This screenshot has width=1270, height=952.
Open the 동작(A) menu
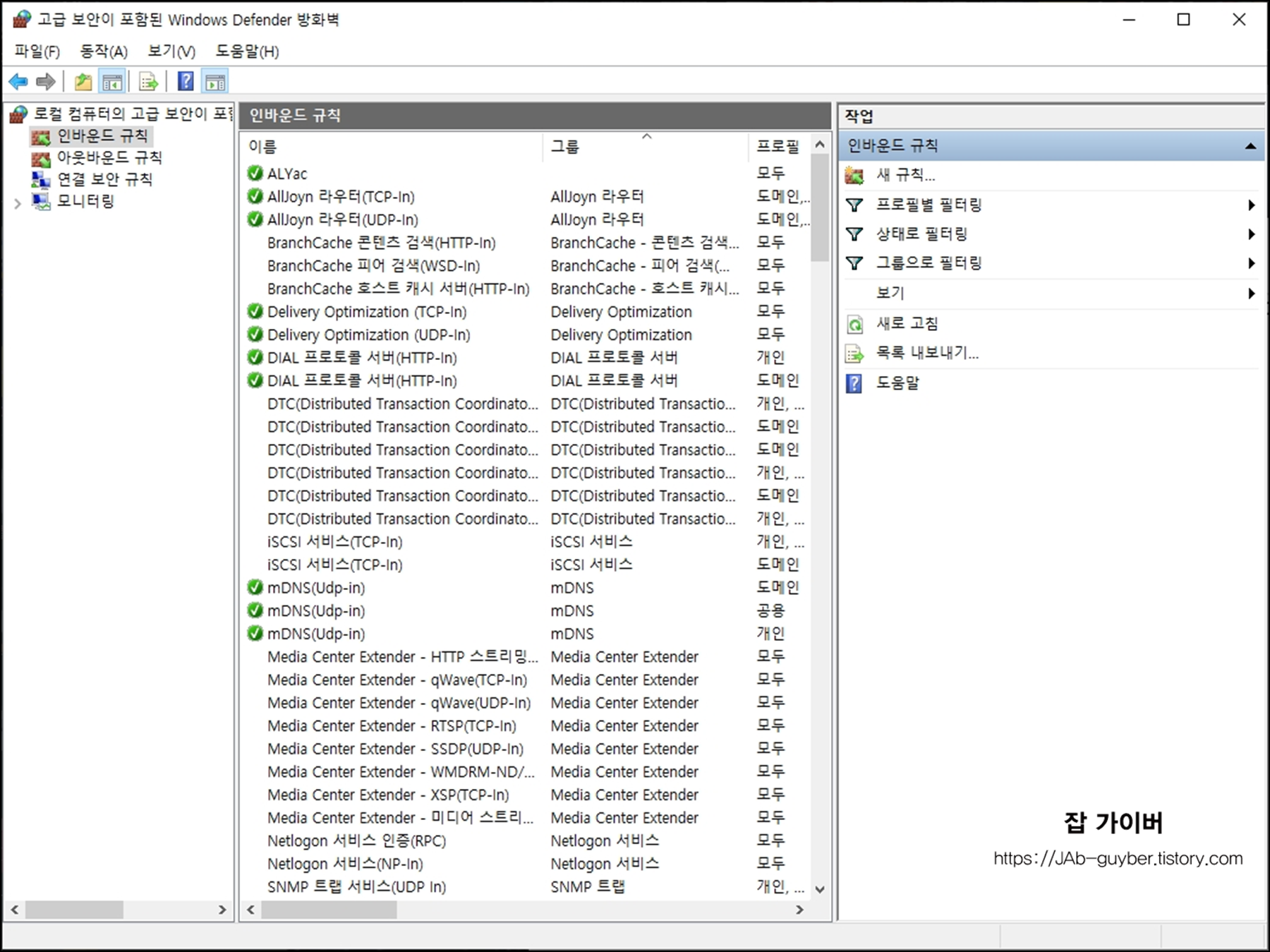click(x=104, y=52)
